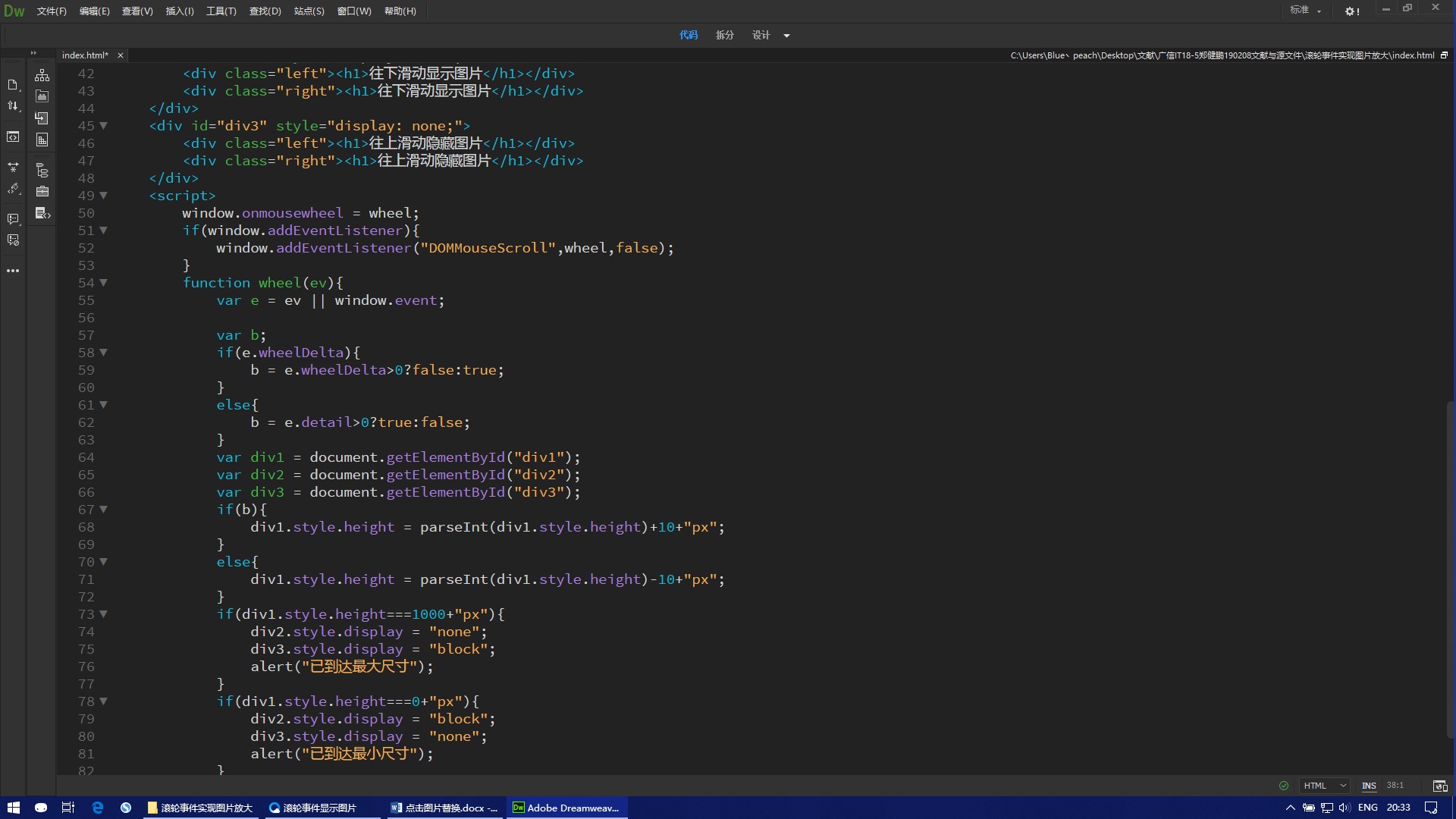This screenshot has height=819, width=1456.
Task: Open the Files site-map panel icon
Action: tap(42, 75)
